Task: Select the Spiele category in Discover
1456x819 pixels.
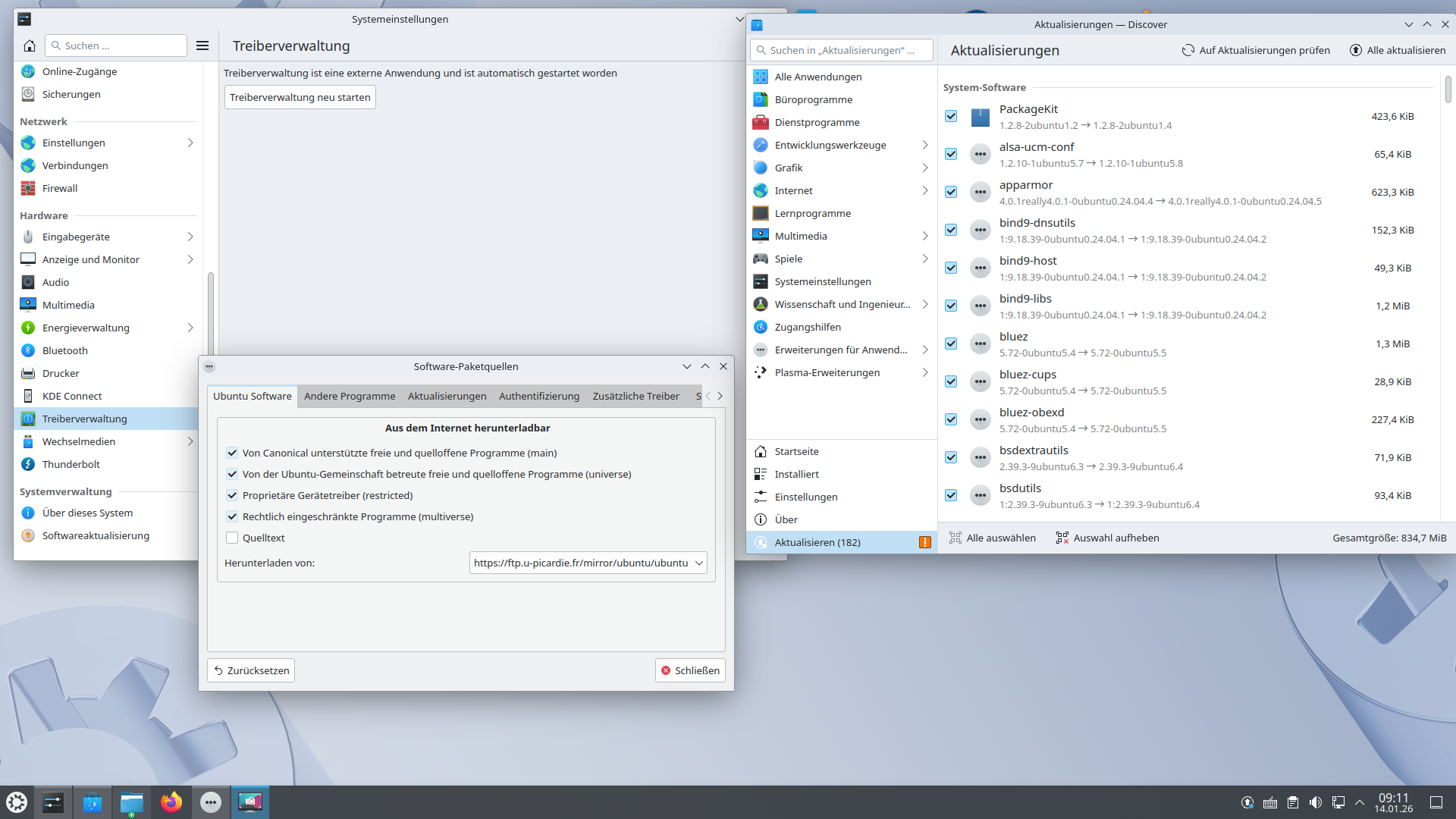Action: click(x=789, y=259)
